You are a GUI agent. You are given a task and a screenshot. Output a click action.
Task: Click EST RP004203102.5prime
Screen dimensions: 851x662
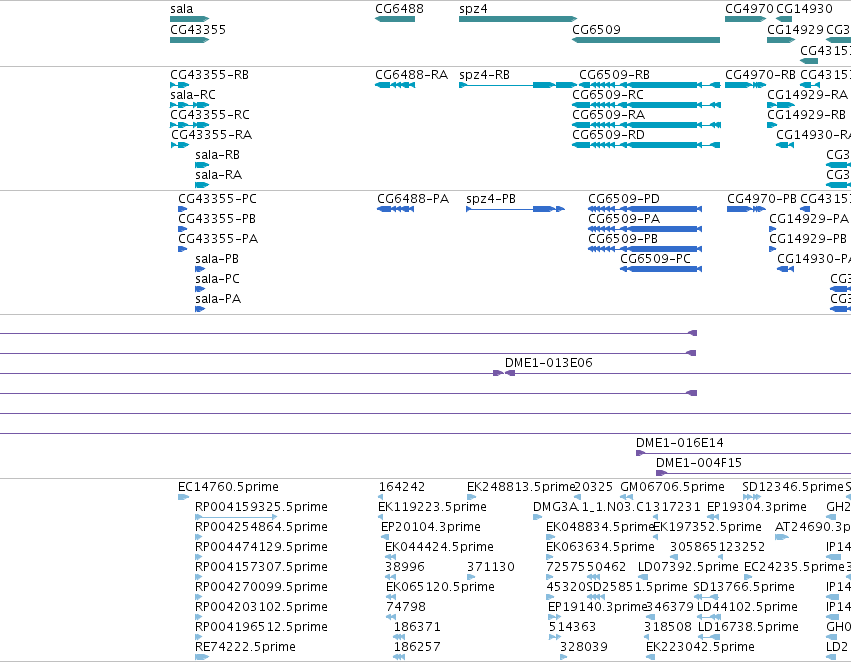199,618
